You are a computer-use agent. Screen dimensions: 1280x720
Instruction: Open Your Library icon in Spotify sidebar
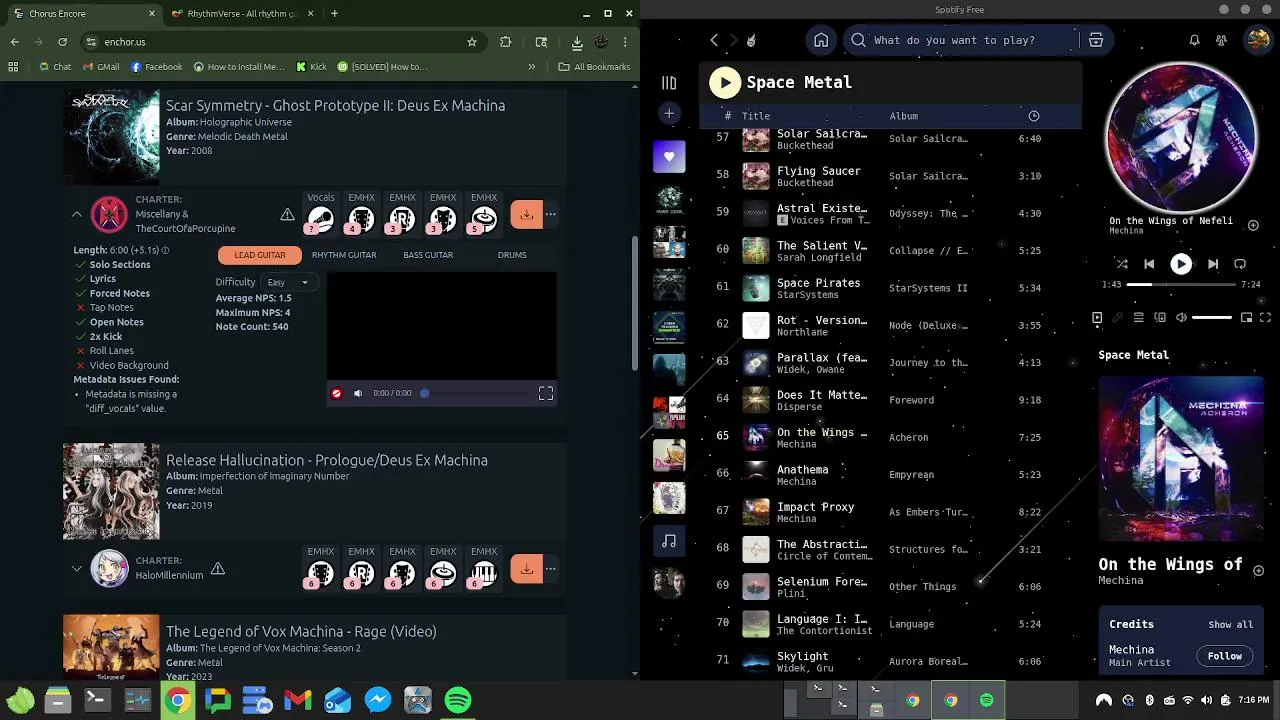[x=669, y=83]
